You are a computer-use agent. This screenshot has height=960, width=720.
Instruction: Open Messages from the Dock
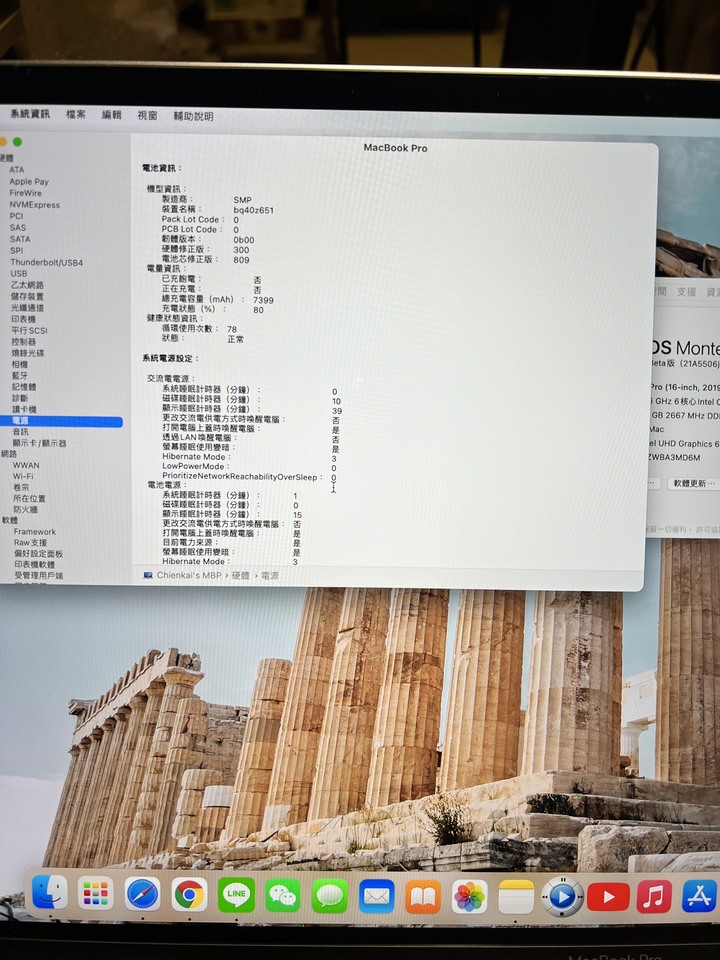[329, 896]
